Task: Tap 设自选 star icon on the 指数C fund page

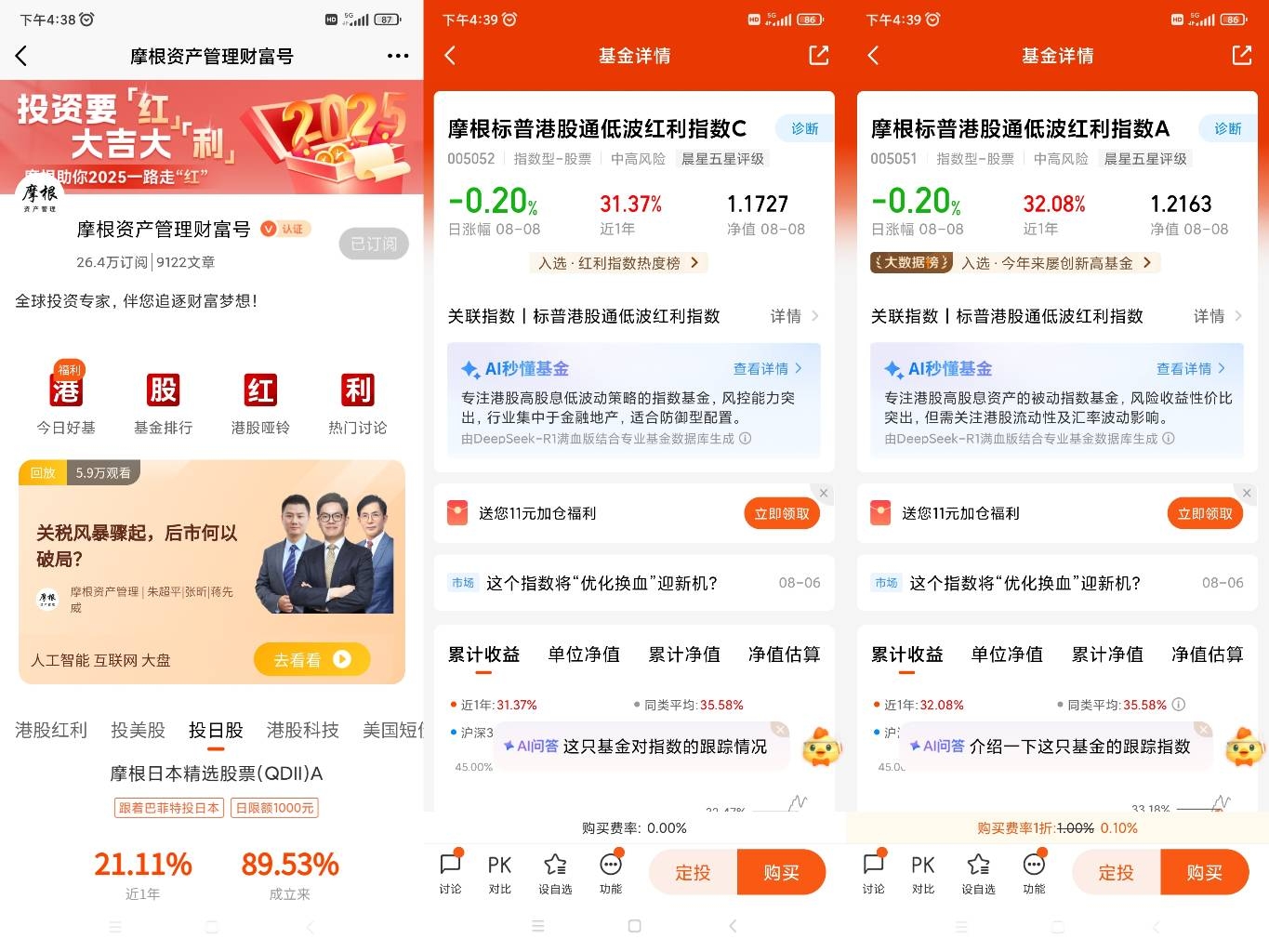Action: tap(555, 873)
